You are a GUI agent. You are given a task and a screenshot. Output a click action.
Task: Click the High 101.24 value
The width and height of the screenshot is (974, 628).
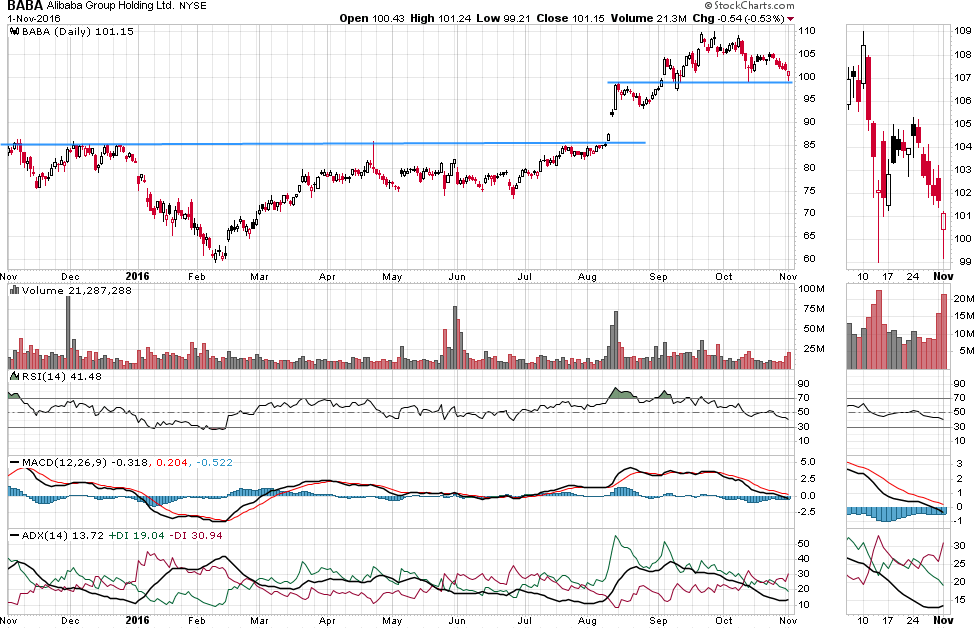441,19
